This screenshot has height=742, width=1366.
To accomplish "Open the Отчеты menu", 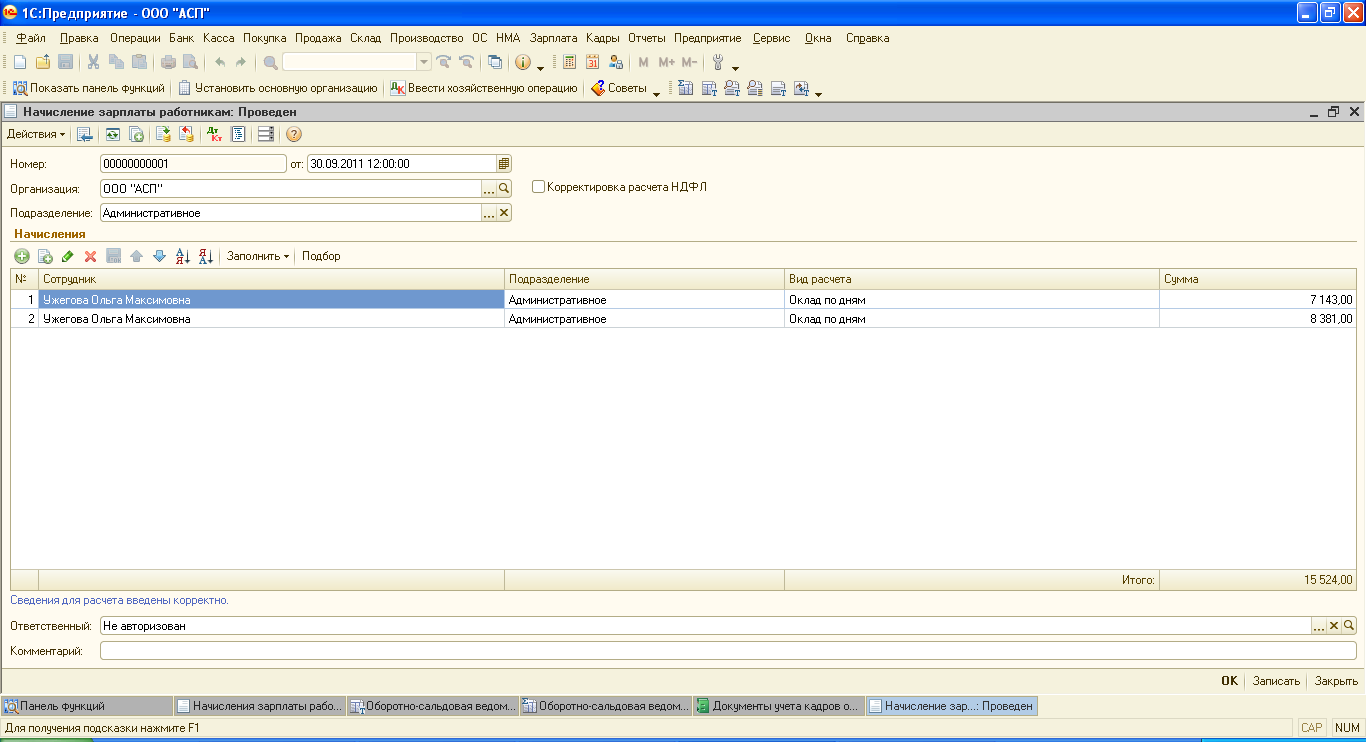I will click(x=647, y=38).
